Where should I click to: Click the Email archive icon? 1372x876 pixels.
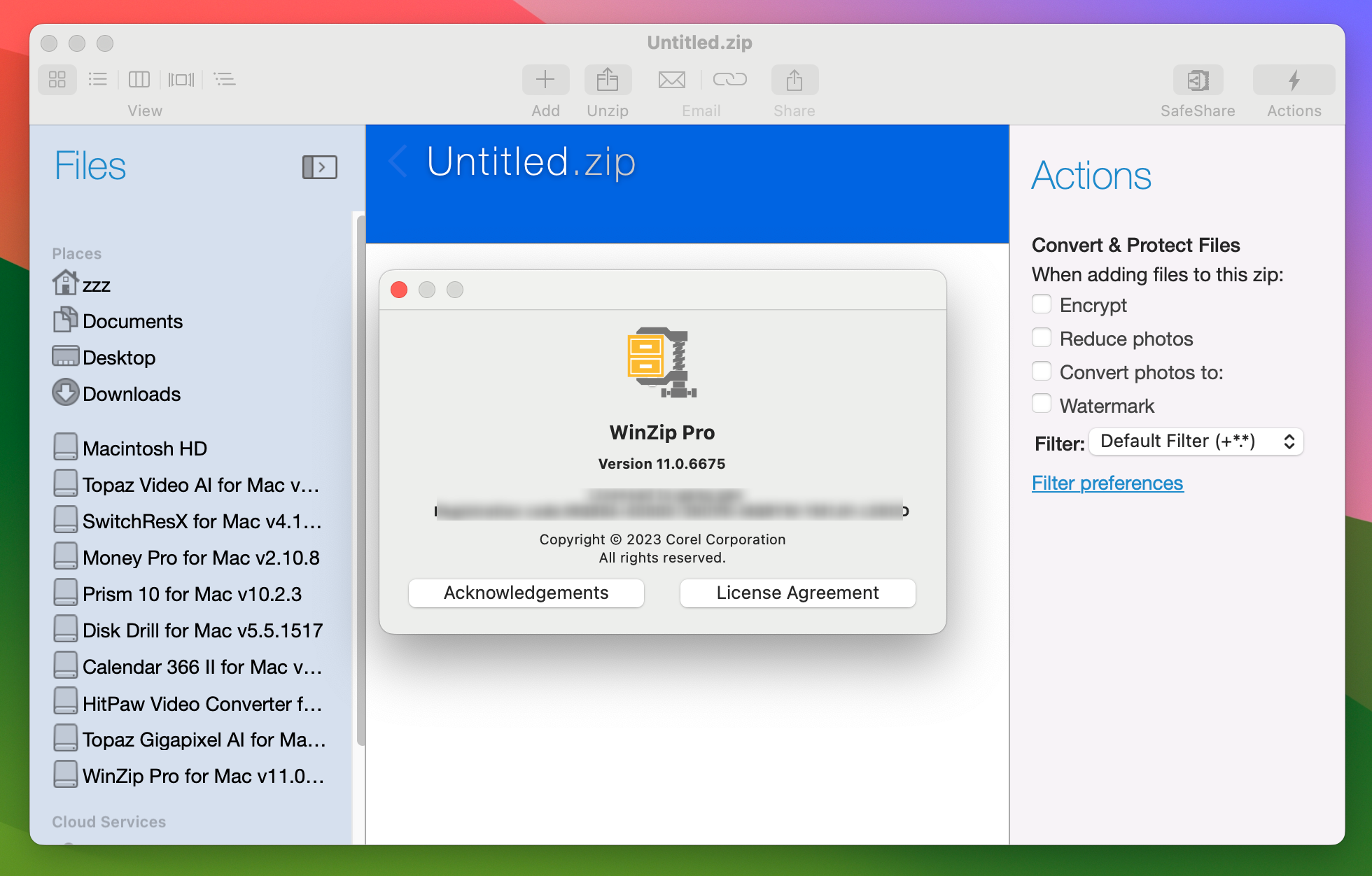click(x=671, y=79)
